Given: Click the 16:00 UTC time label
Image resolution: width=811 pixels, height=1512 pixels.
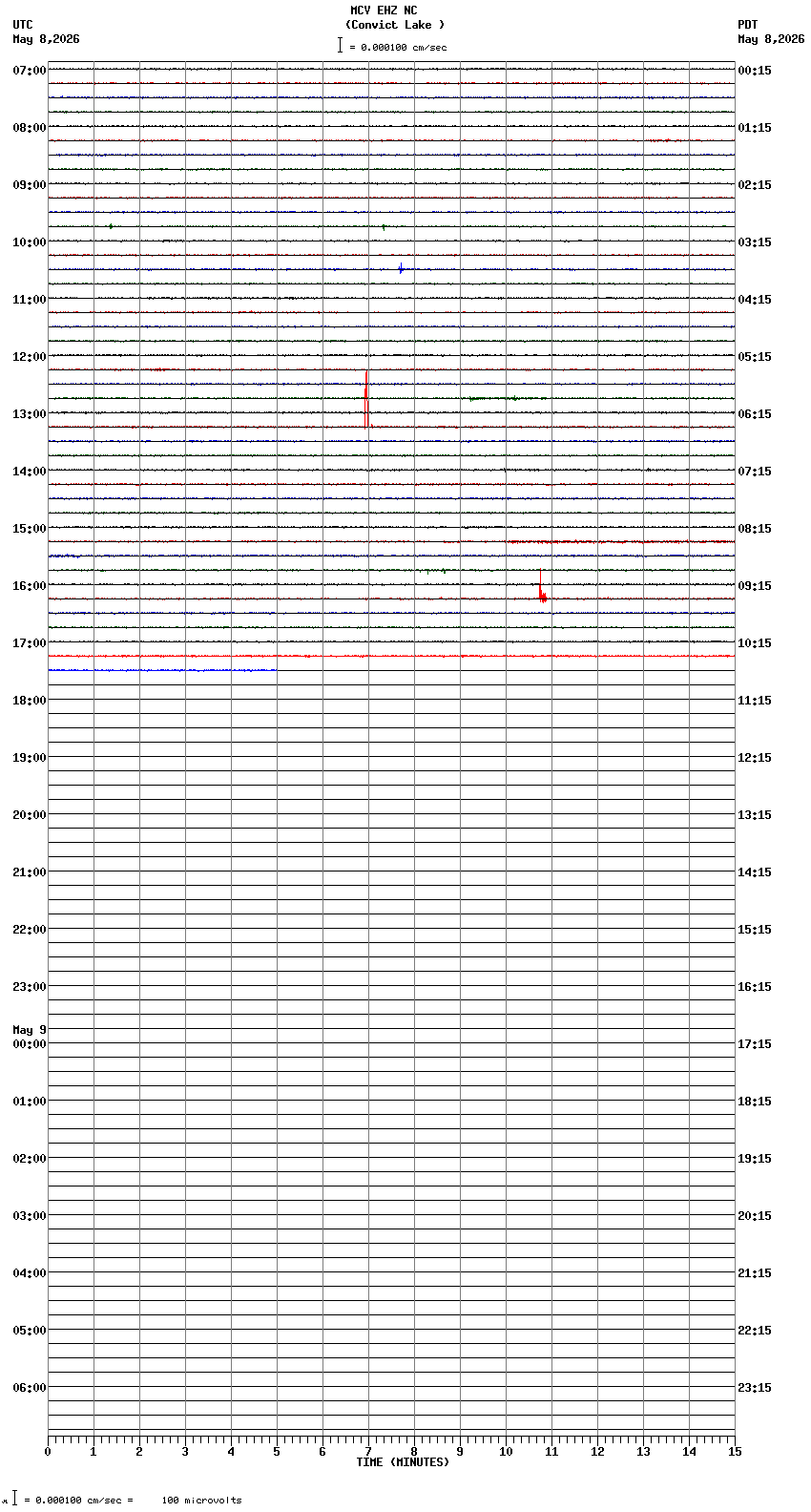Looking at the screenshot, I should point(30,586).
